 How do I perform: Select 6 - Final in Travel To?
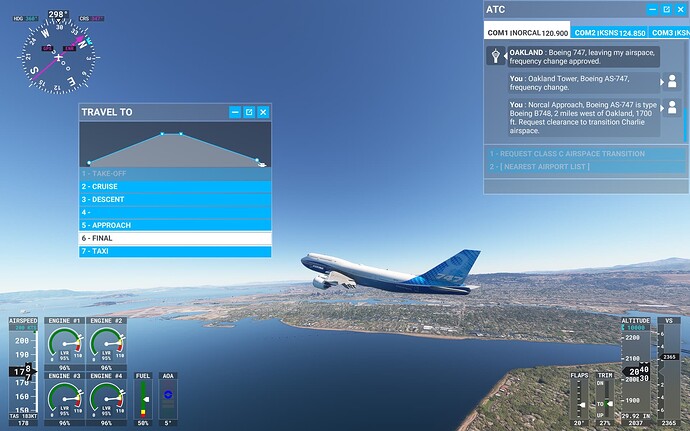pyautogui.click(x=175, y=238)
